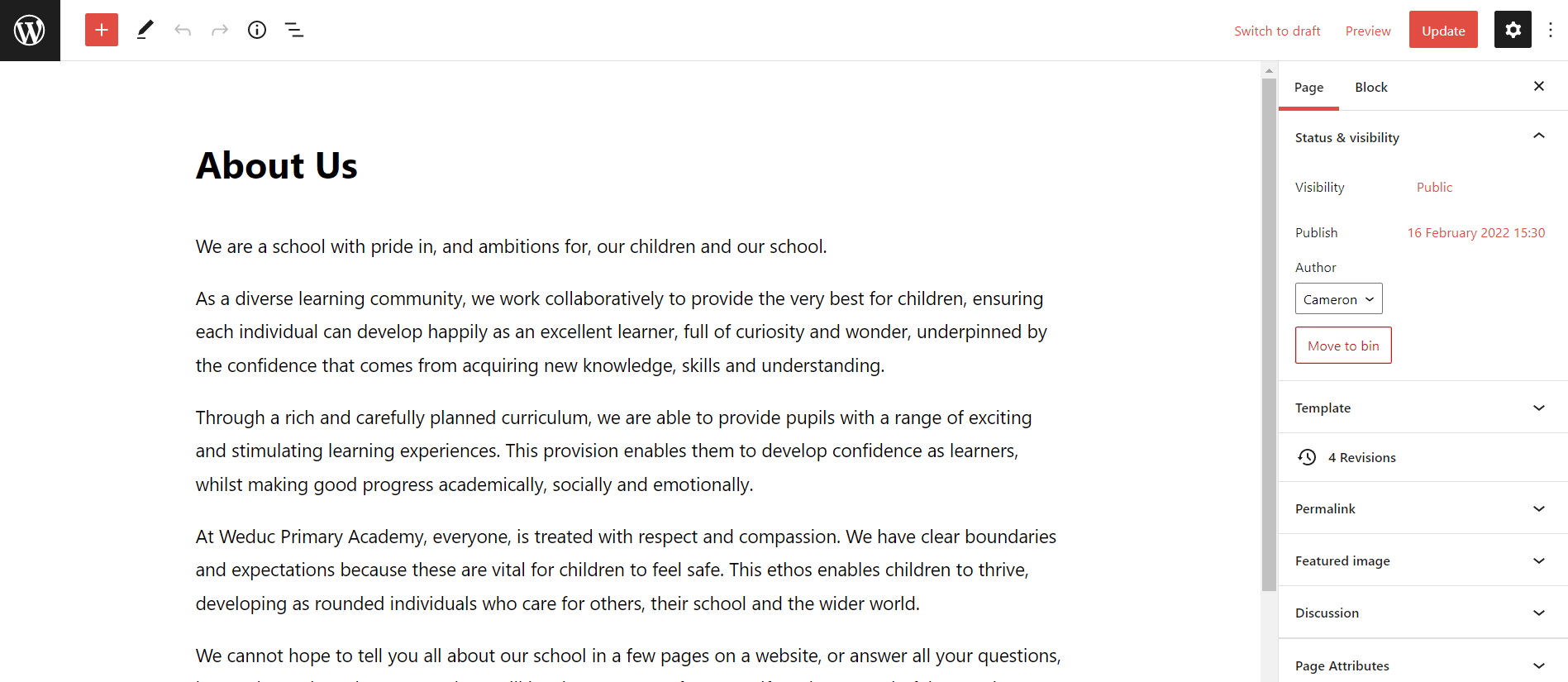Image resolution: width=1568 pixels, height=682 pixels.
Task: Click the Redo arrow
Action: point(220,31)
